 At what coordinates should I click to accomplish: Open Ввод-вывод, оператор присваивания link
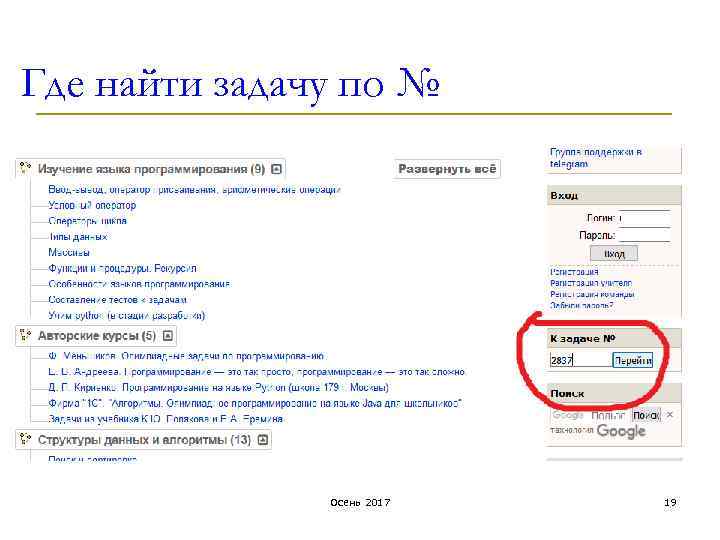click(x=194, y=190)
